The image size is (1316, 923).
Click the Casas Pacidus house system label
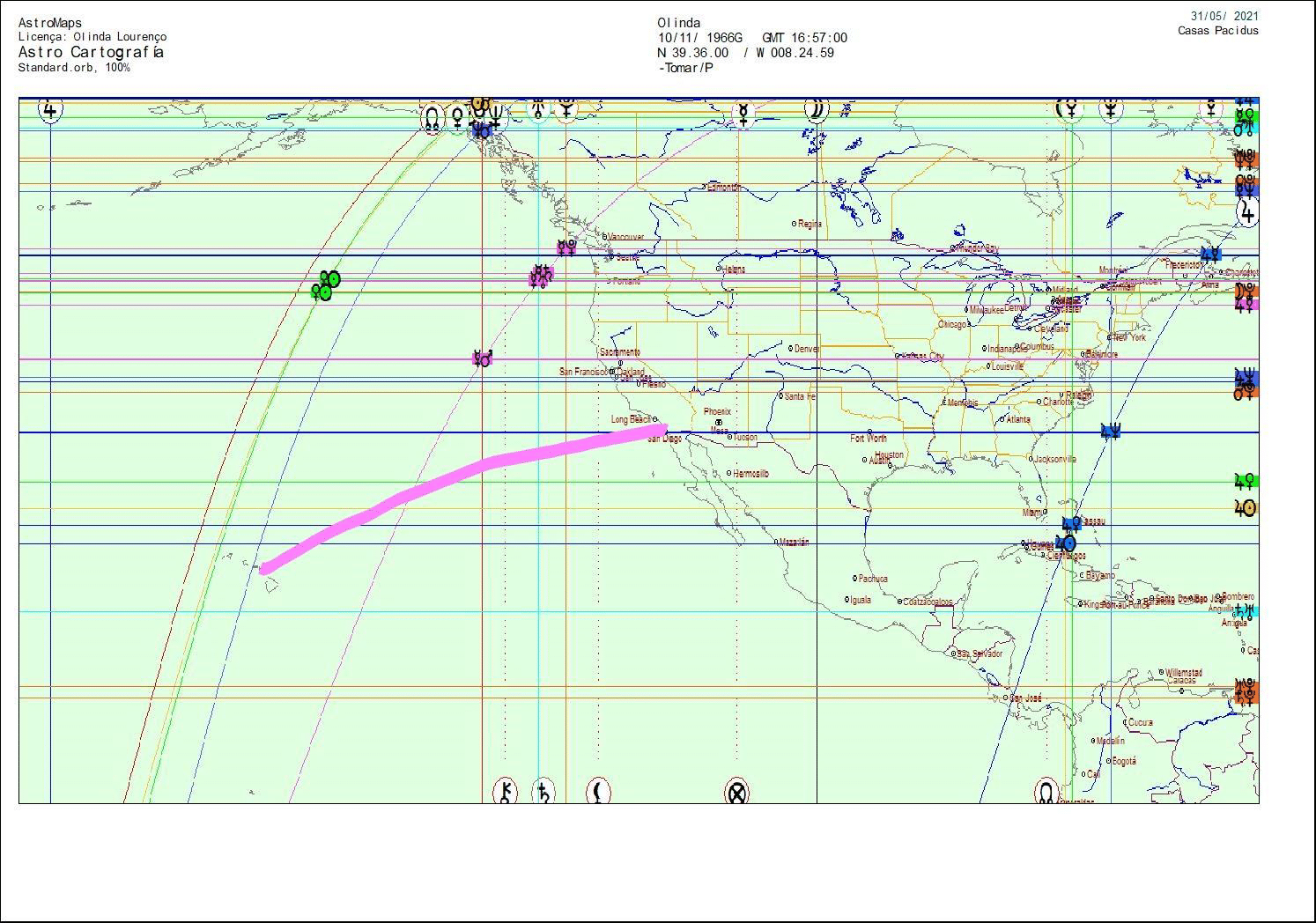(1217, 31)
